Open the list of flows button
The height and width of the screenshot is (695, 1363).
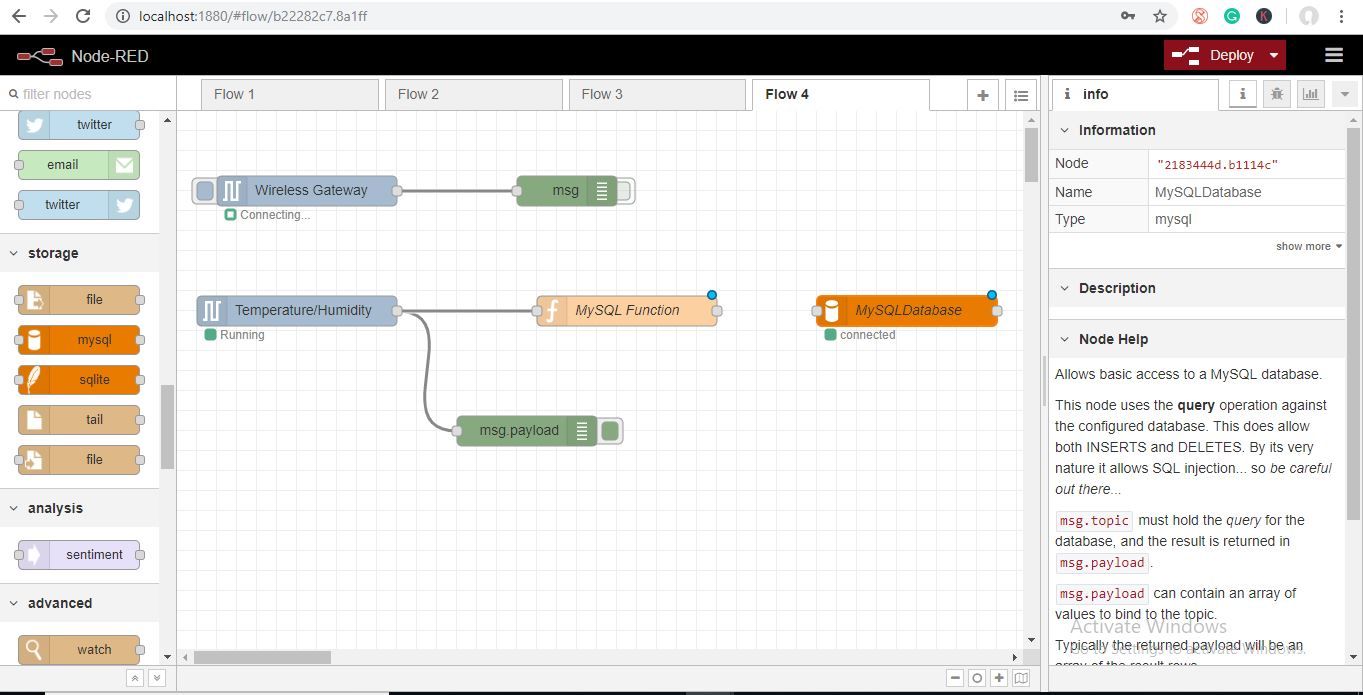tap(1020, 95)
